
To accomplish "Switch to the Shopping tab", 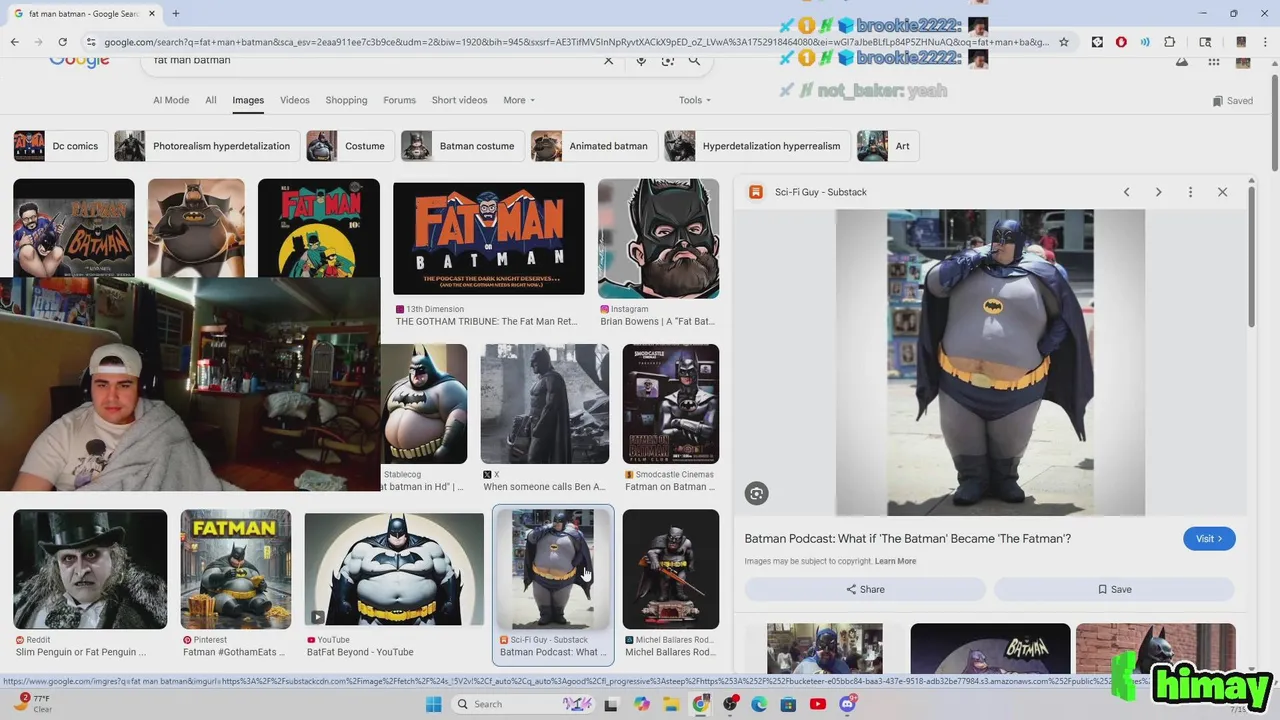I will [x=346, y=100].
